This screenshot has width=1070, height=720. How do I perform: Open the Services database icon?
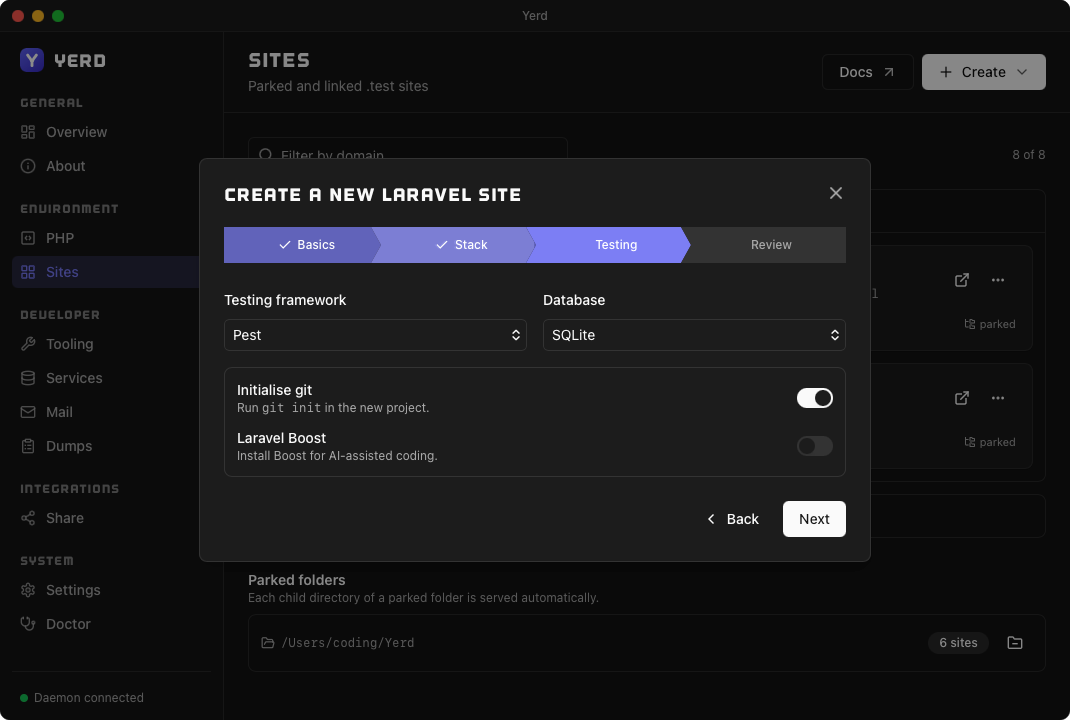pos(28,378)
